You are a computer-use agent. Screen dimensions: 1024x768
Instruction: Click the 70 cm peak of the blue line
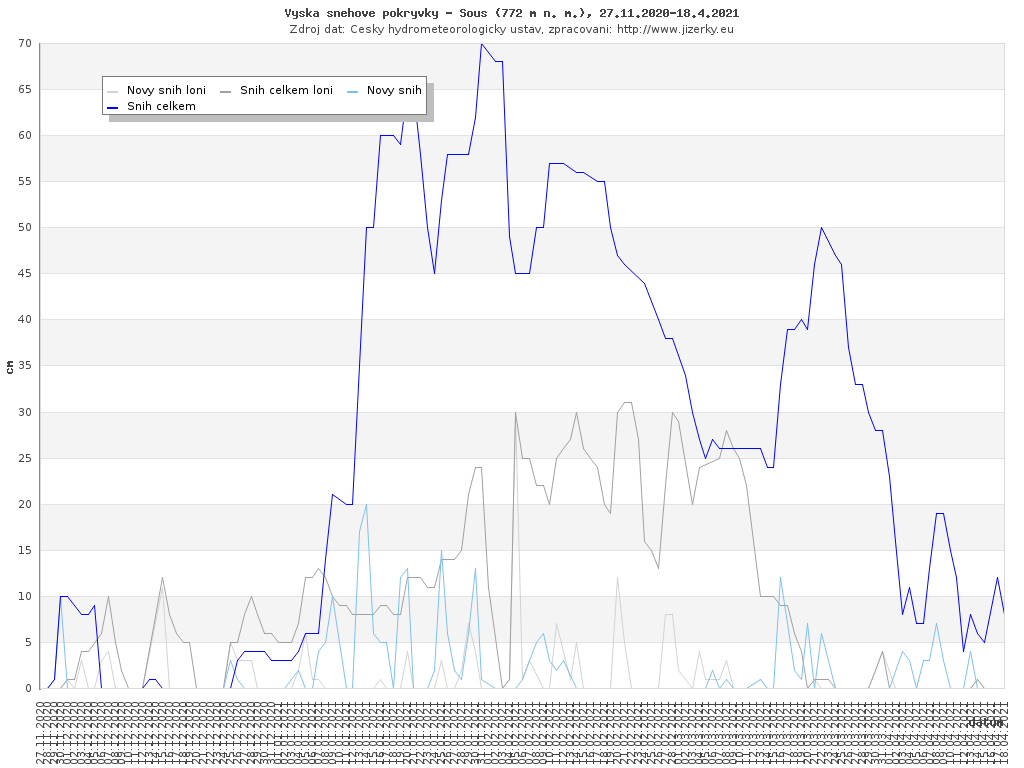click(x=481, y=44)
